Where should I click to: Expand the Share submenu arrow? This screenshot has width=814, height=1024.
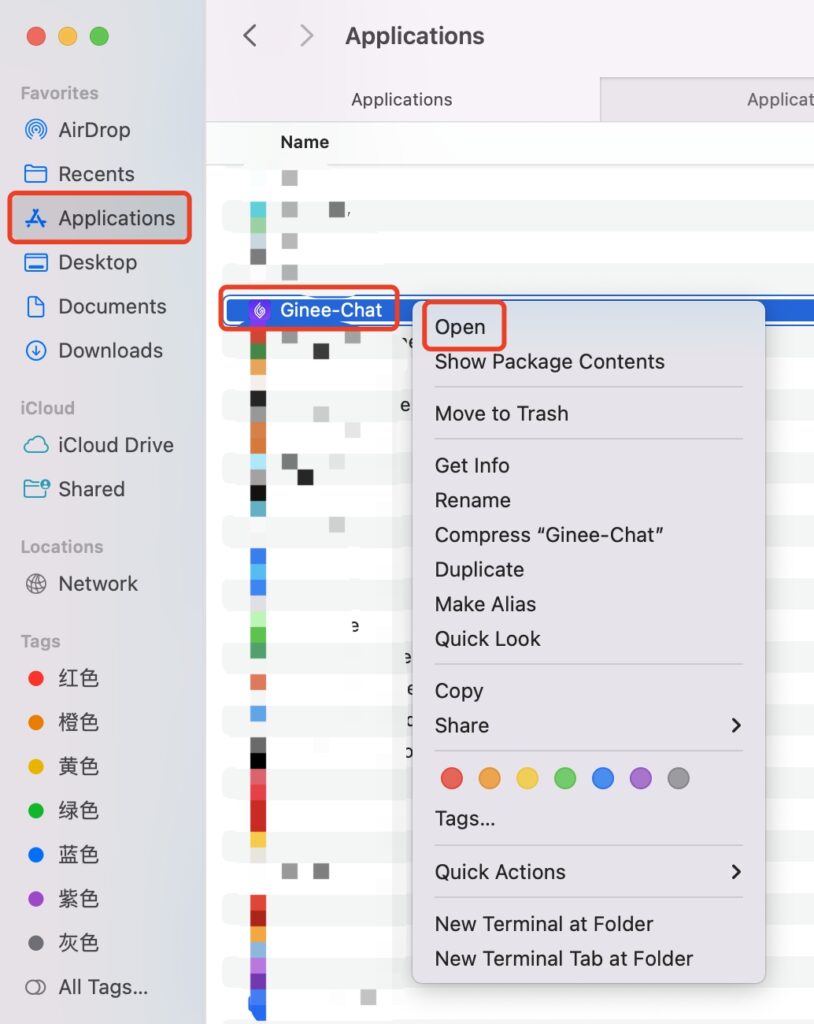pos(736,726)
